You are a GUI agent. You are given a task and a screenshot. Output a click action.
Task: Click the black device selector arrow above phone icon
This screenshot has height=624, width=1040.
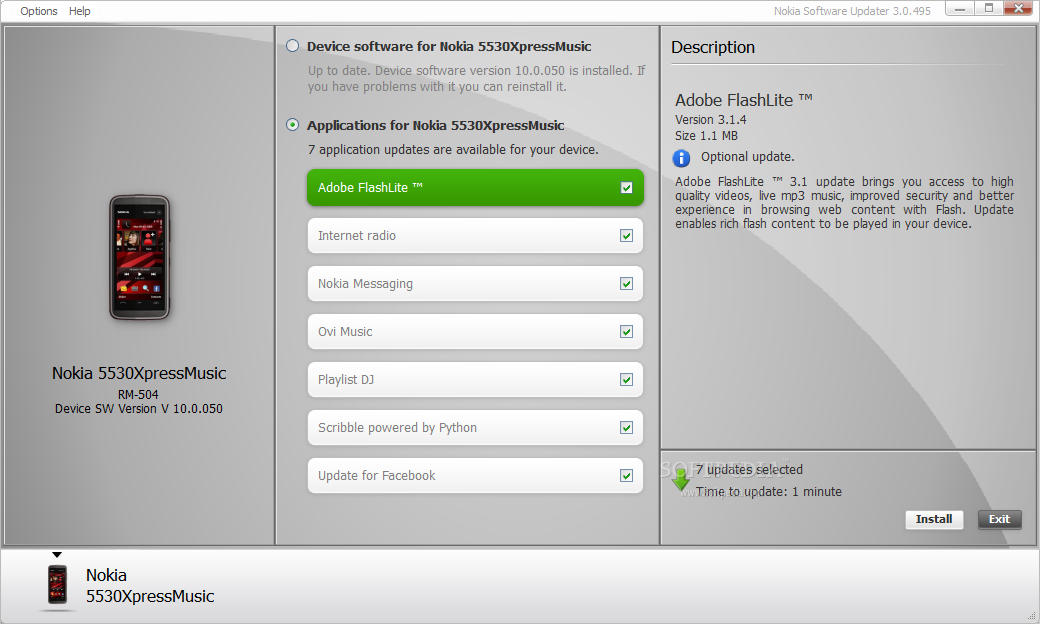[x=57, y=554]
